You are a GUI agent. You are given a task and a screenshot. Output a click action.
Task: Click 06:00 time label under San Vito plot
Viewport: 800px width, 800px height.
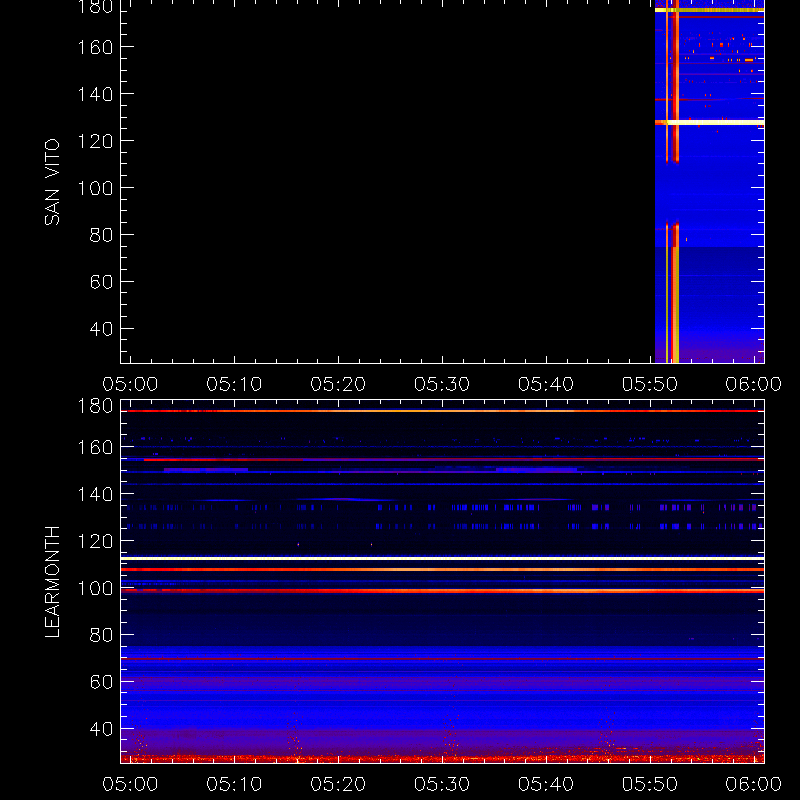[754, 384]
